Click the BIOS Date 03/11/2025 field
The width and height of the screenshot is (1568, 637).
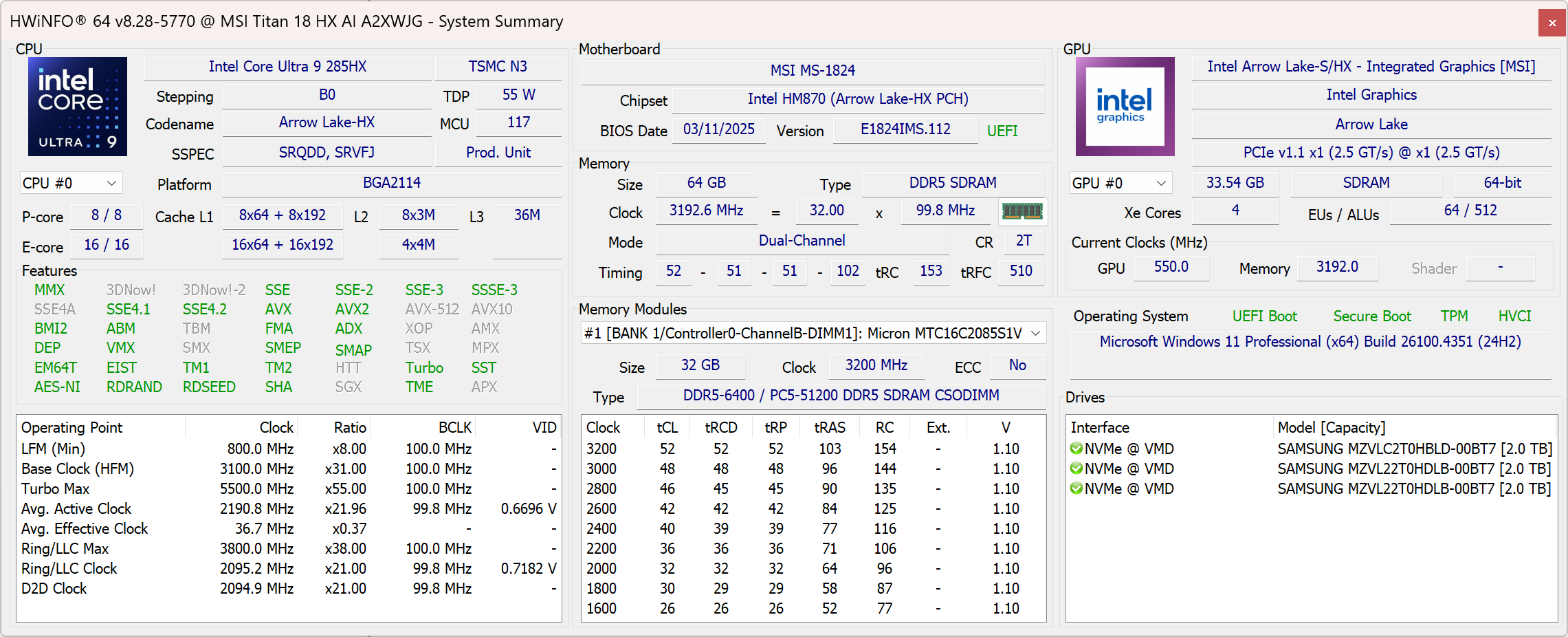tap(719, 129)
